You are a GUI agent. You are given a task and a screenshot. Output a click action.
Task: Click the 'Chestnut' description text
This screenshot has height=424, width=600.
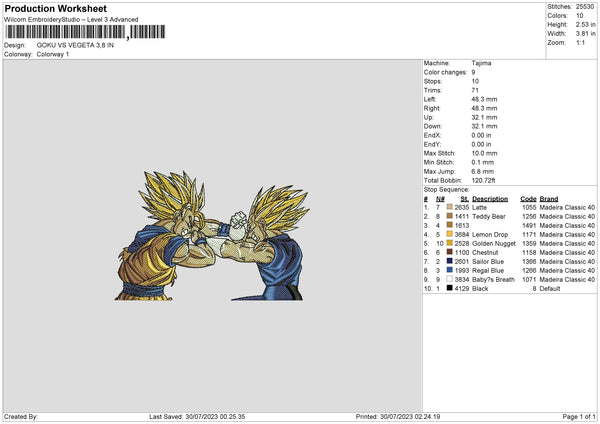[x=485, y=253]
